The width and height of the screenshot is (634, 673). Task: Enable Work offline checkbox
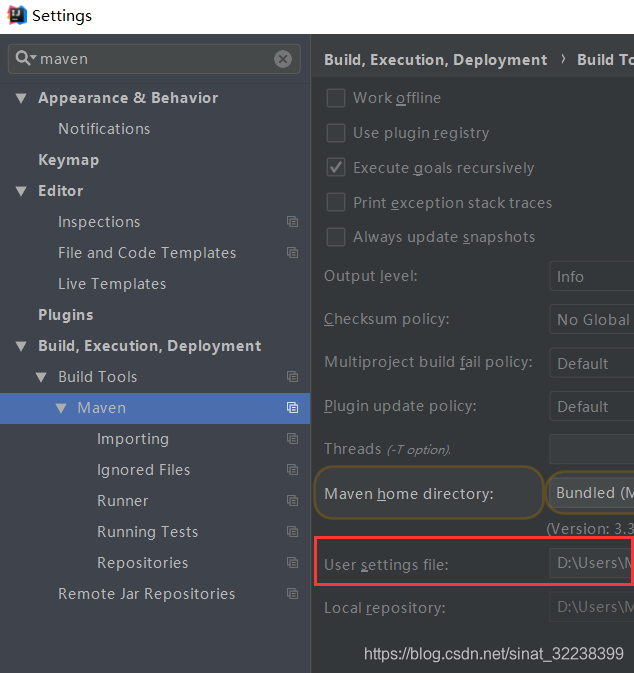pyautogui.click(x=336, y=98)
